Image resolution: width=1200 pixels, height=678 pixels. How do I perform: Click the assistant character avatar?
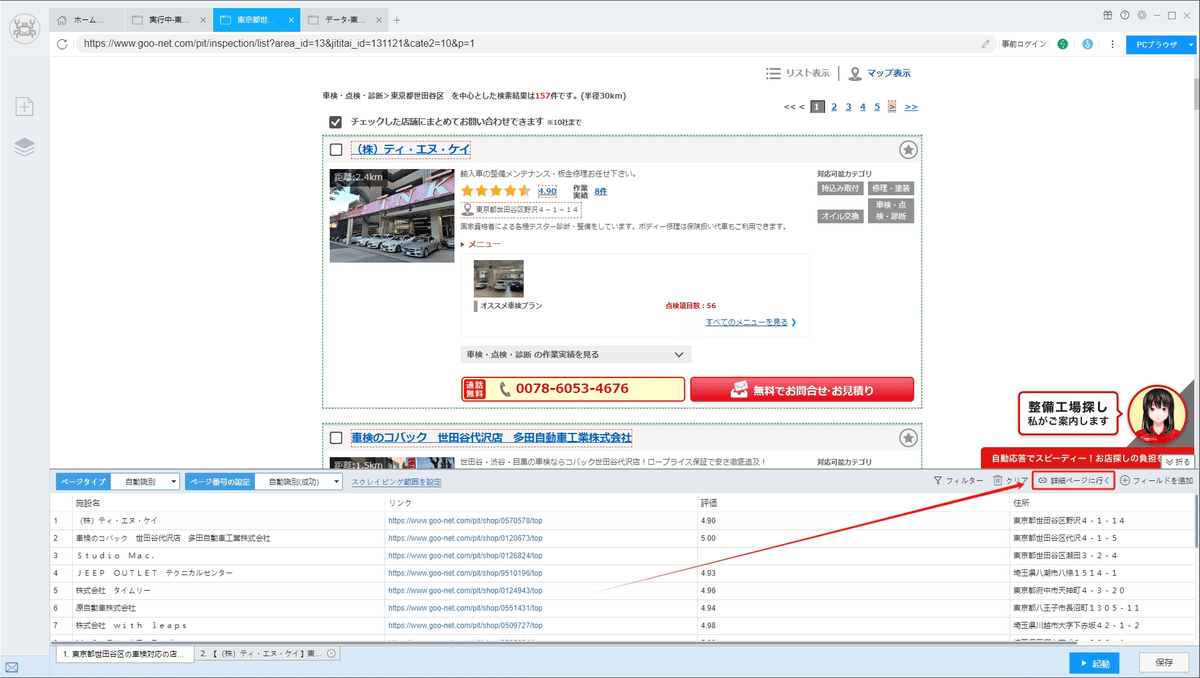tap(1156, 413)
